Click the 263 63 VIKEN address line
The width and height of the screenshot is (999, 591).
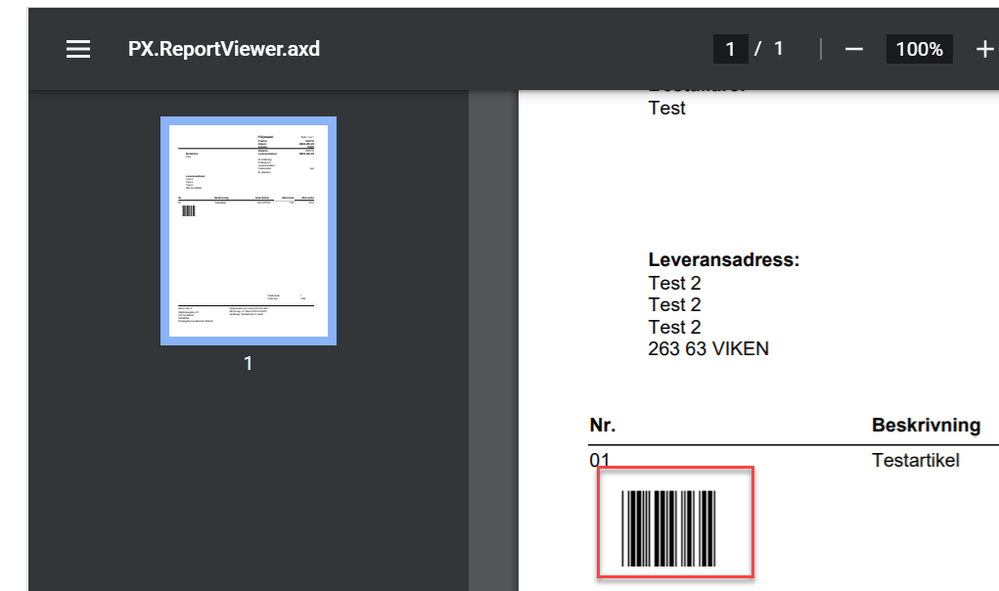[707, 348]
